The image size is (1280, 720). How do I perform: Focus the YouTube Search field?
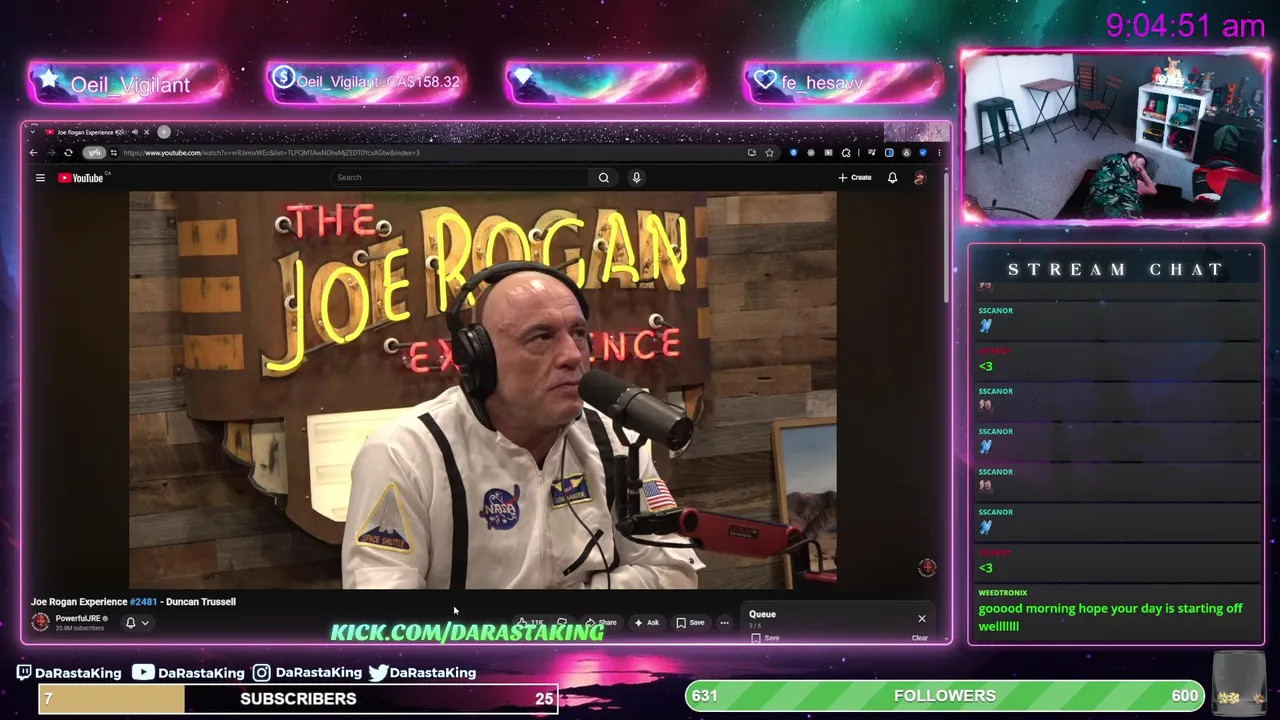(460, 178)
